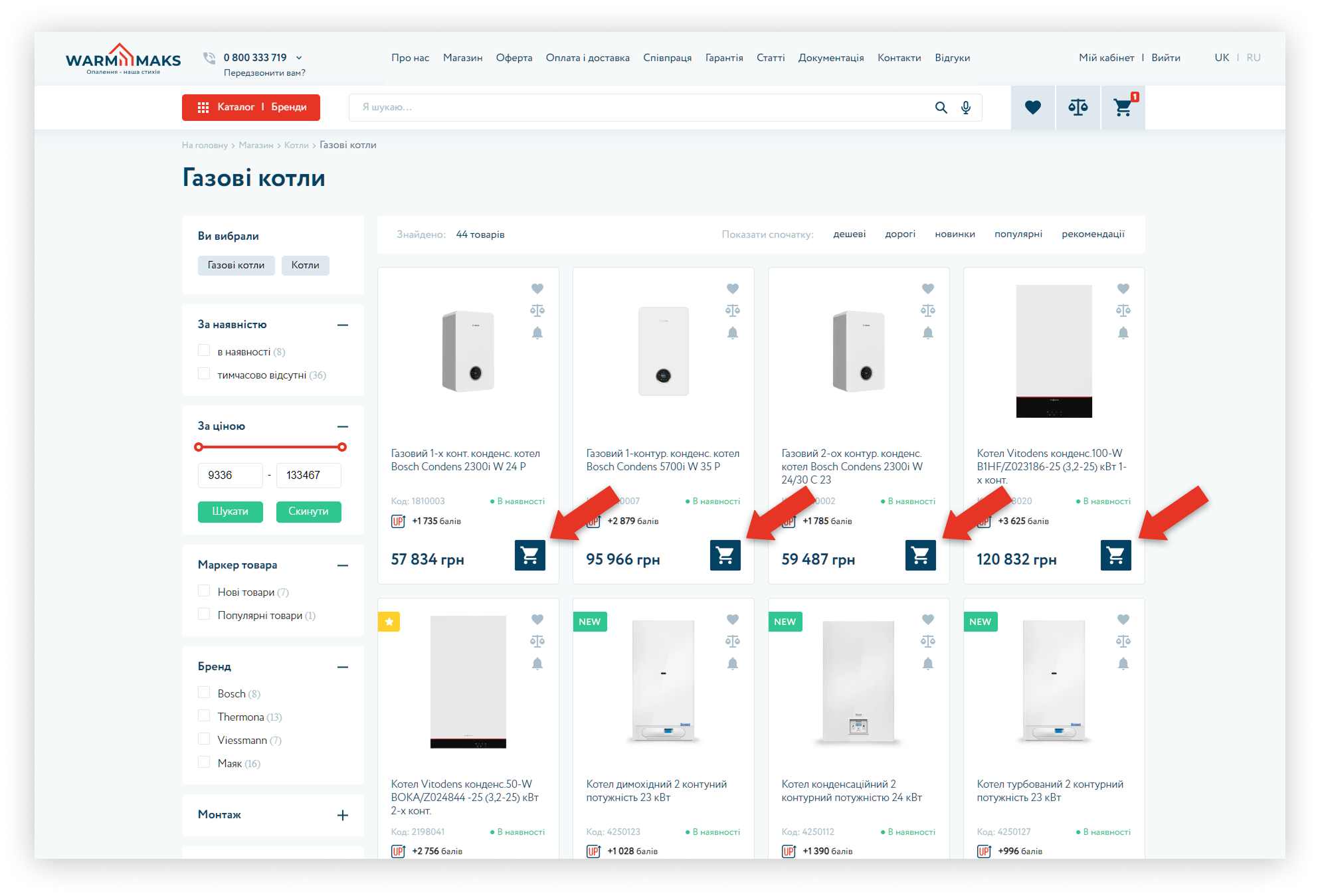Collapse the 'Бренд' filter section

click(x=343, y=667)
